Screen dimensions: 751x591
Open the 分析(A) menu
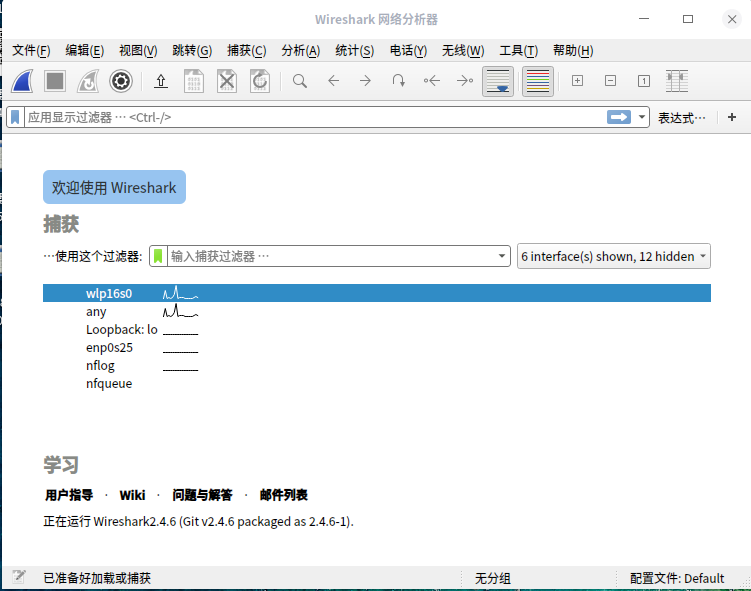300,51
